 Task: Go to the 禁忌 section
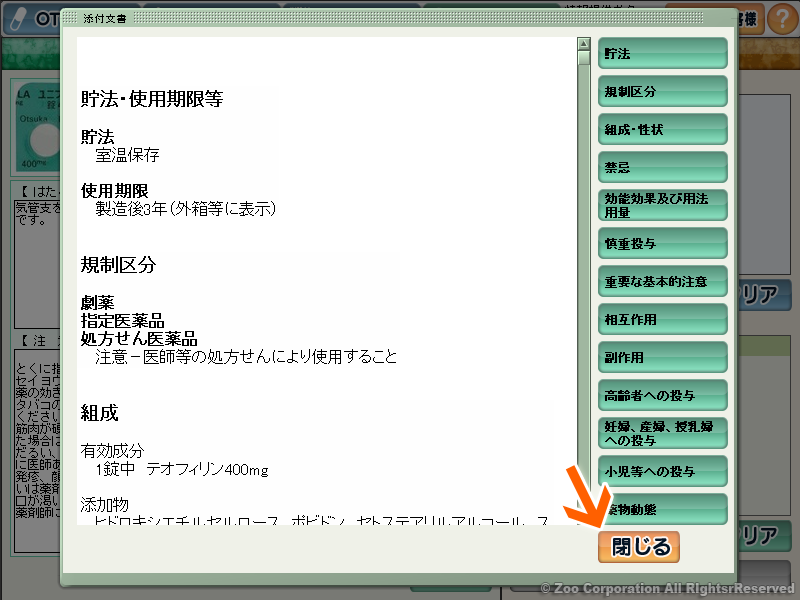coord(662,167)
